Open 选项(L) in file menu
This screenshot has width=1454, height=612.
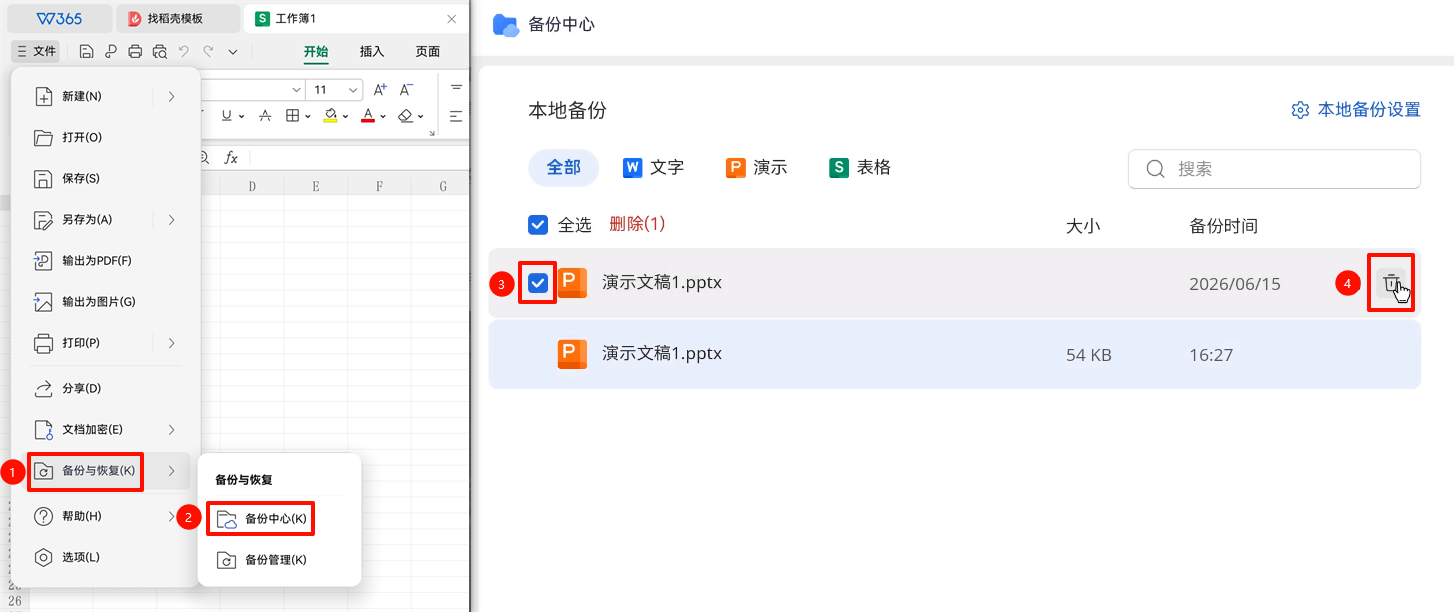(105, 557)
